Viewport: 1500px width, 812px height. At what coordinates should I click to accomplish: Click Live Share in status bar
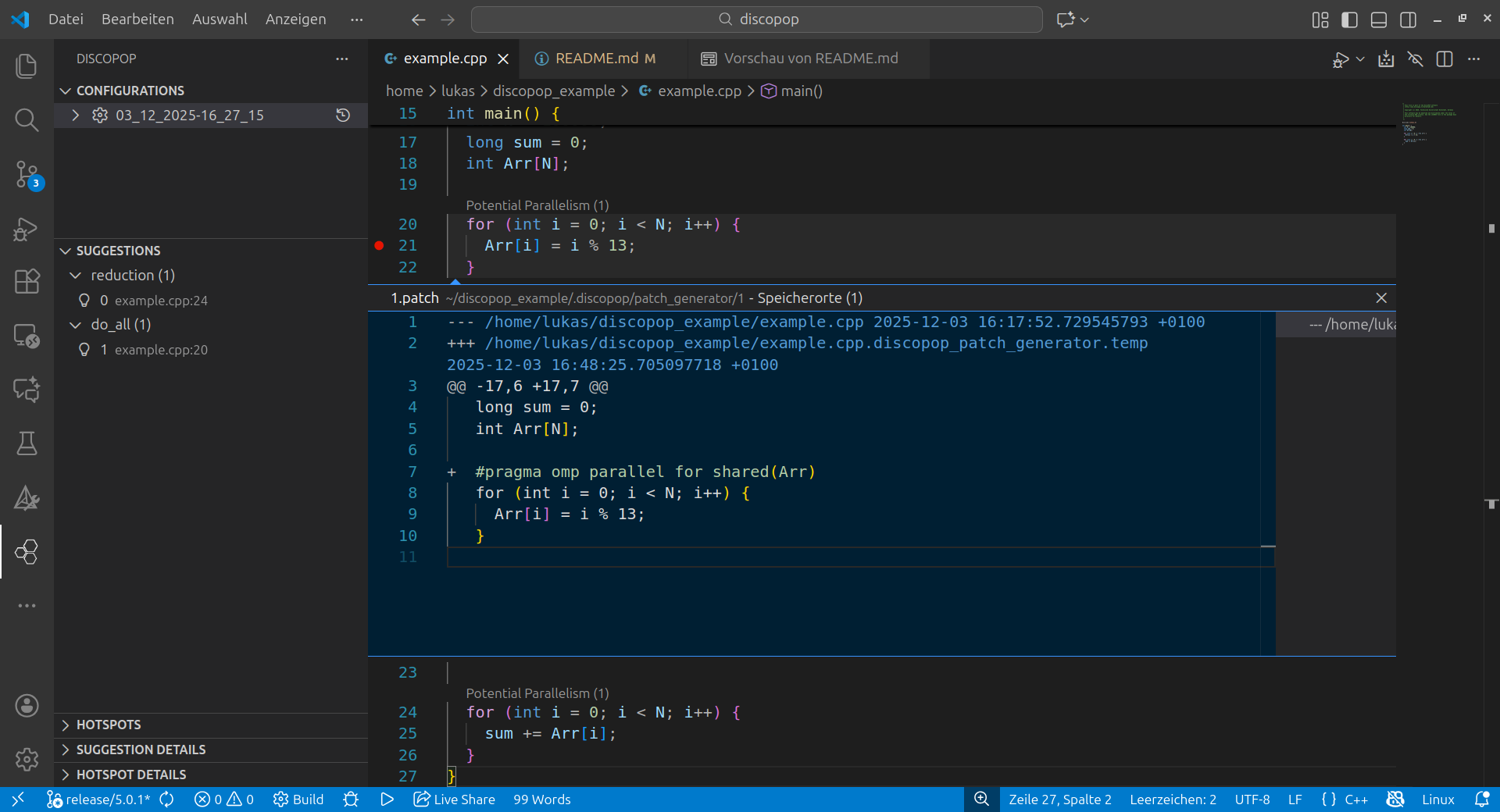click(455, 800)
